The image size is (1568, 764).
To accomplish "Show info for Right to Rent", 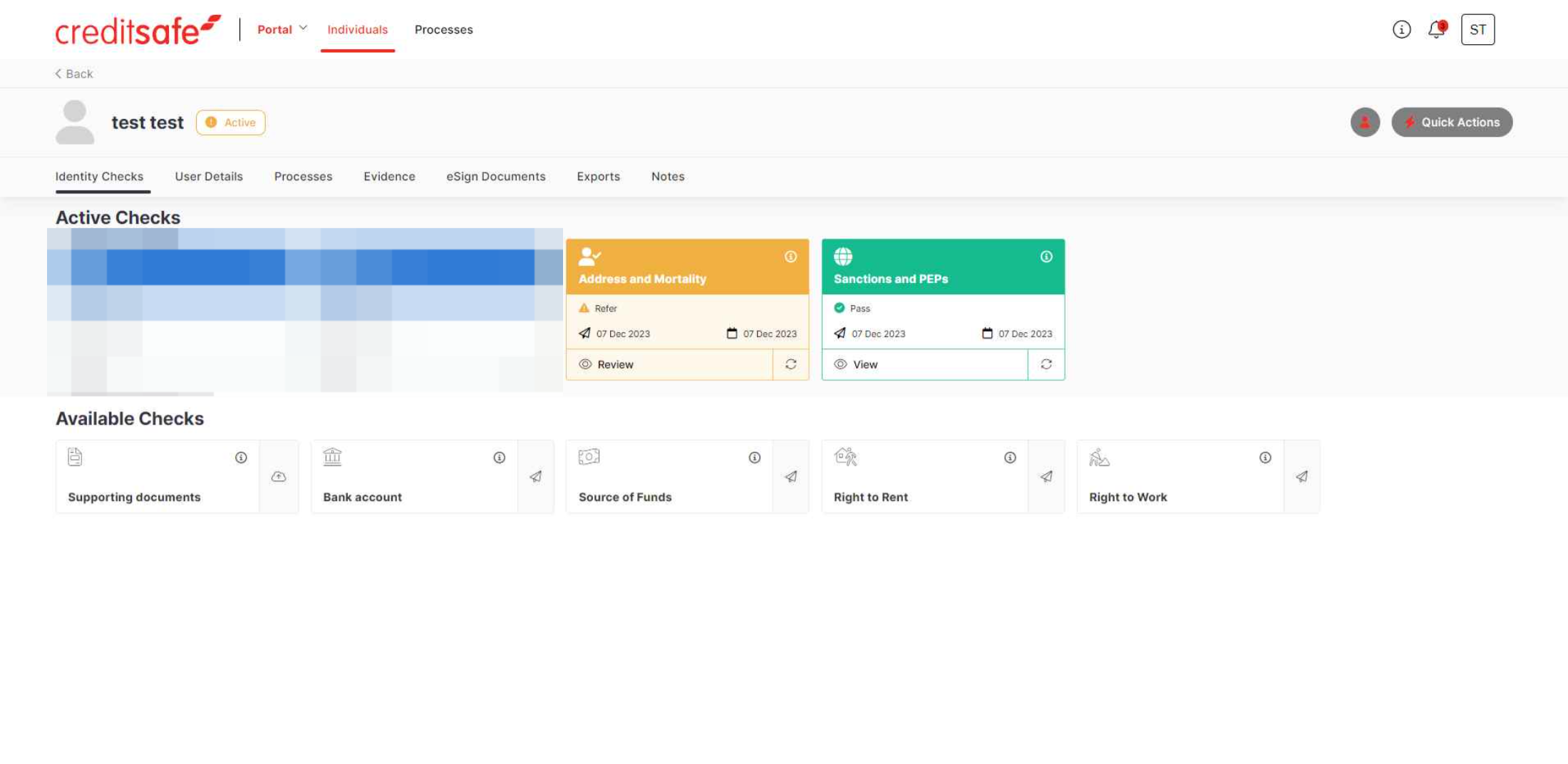I will (1010, 458).
